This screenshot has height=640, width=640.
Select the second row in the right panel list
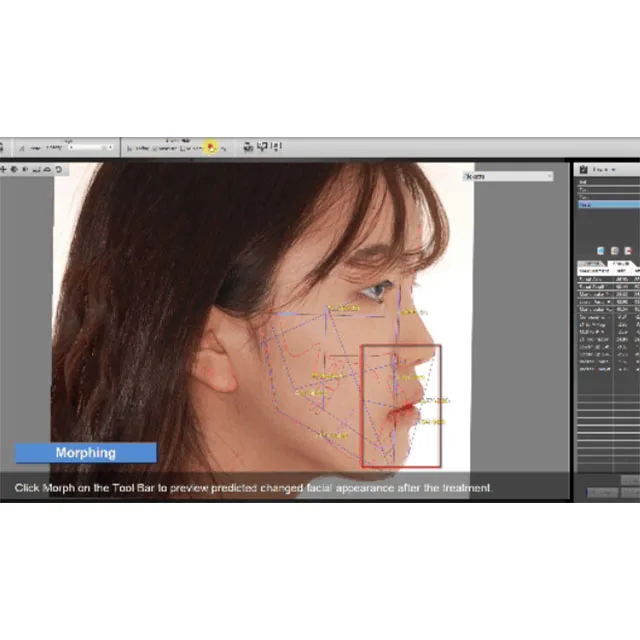click(x=608, y=190)
